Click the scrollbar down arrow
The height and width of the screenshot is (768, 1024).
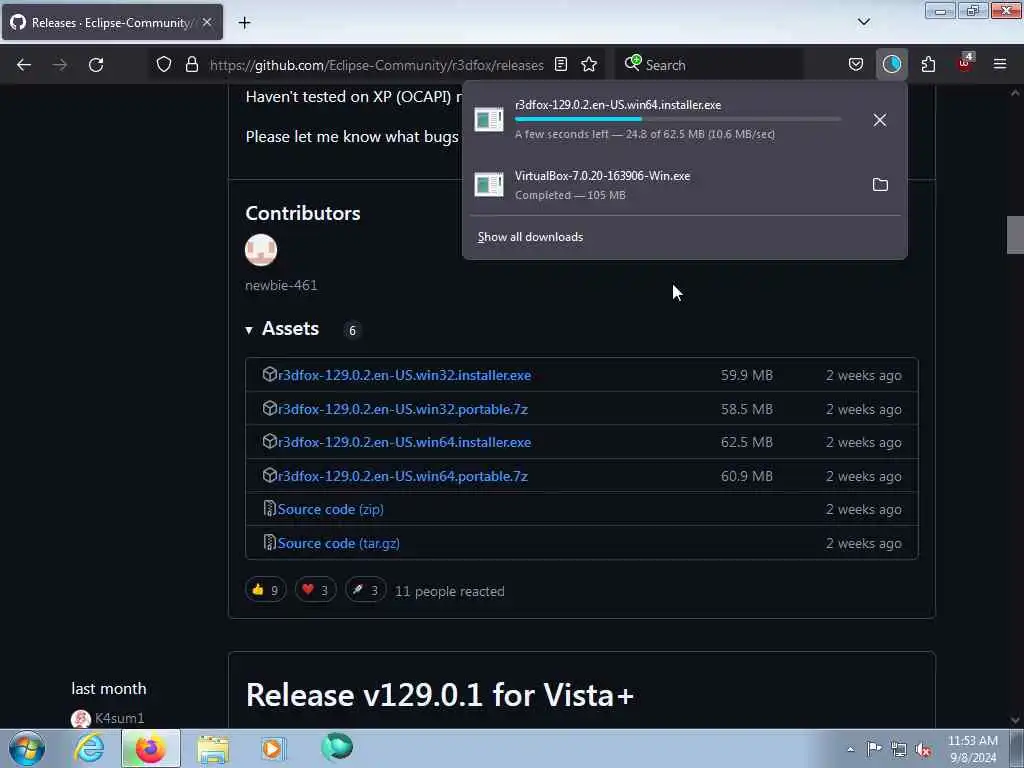pyautogui.click(x=1015, y=720)
